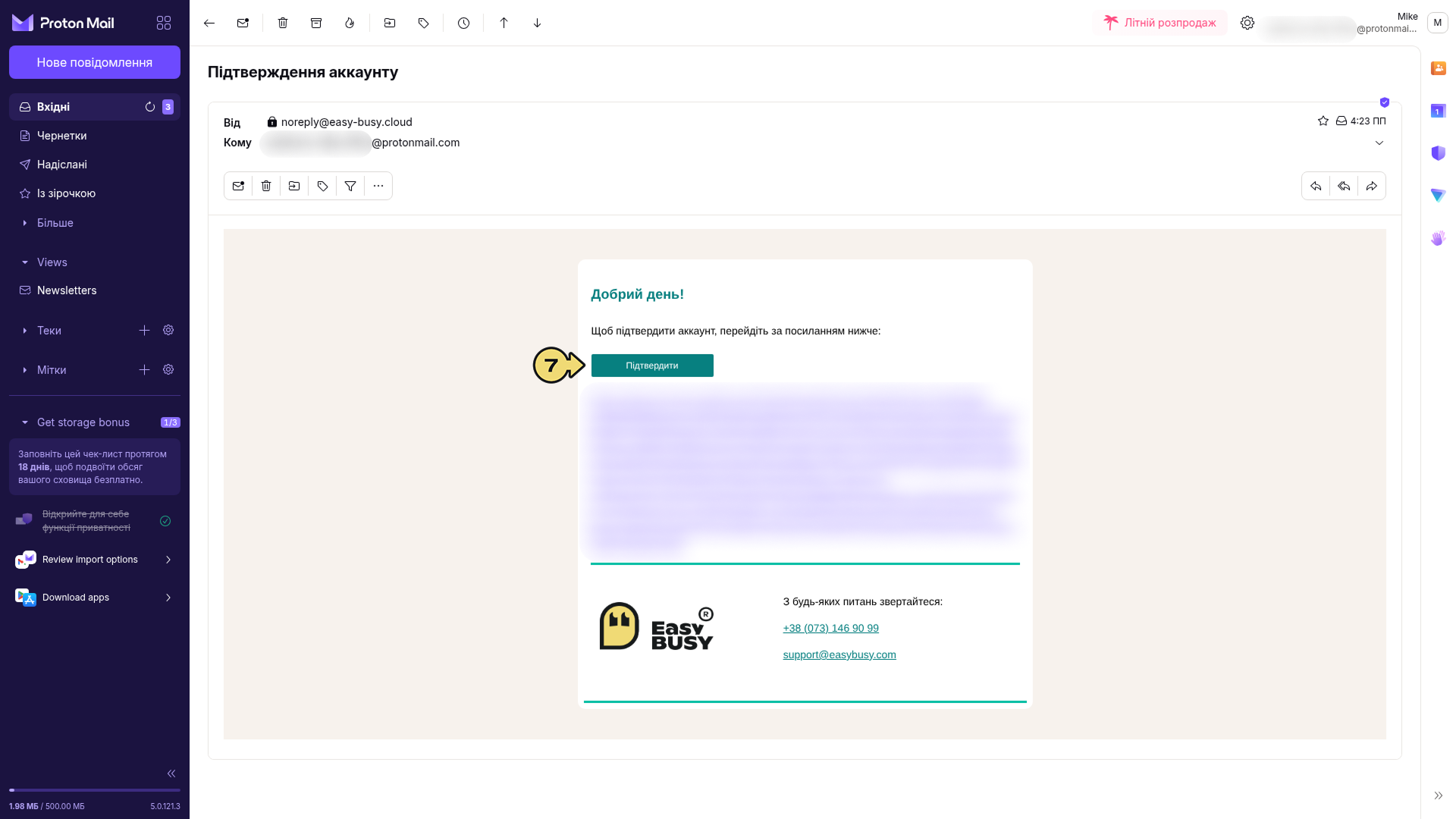Open Download apps option
The width and height of the screenshot is (1456, 819).
95,598
